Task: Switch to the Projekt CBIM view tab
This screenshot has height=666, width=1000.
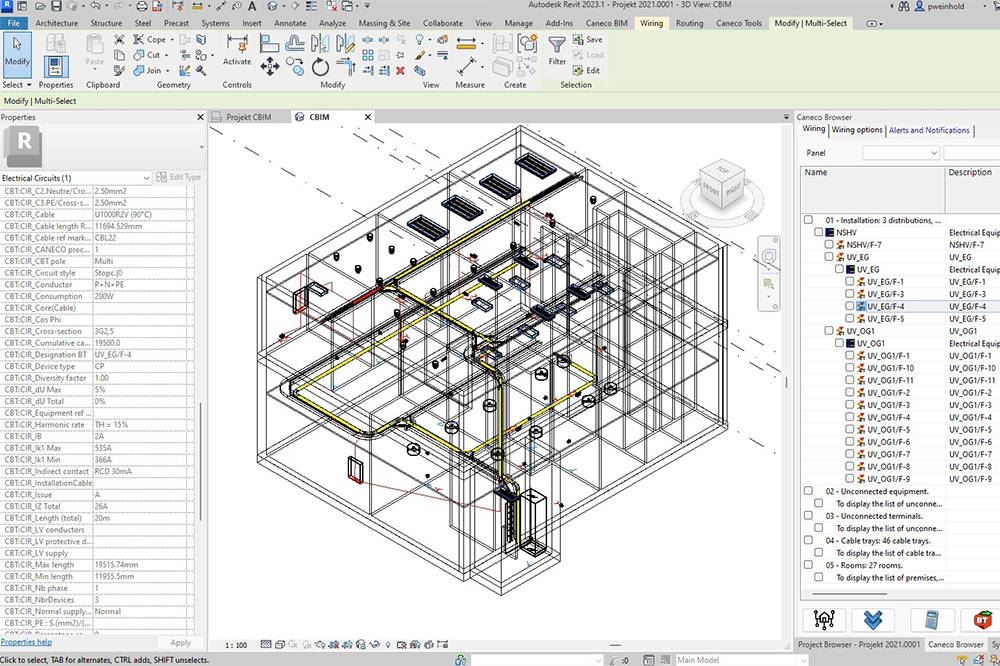Action: coord(249,117)
